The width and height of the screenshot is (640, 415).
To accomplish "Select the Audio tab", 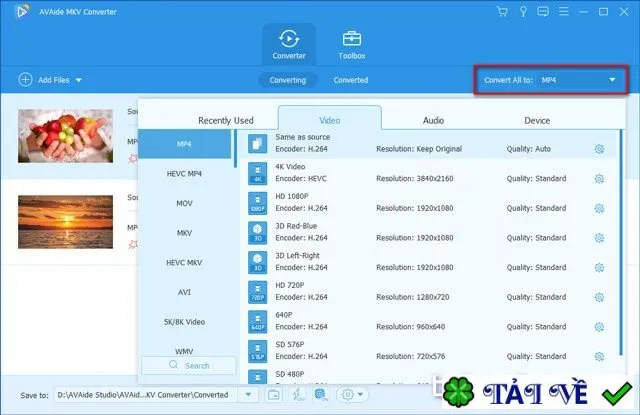I will 433,120.
